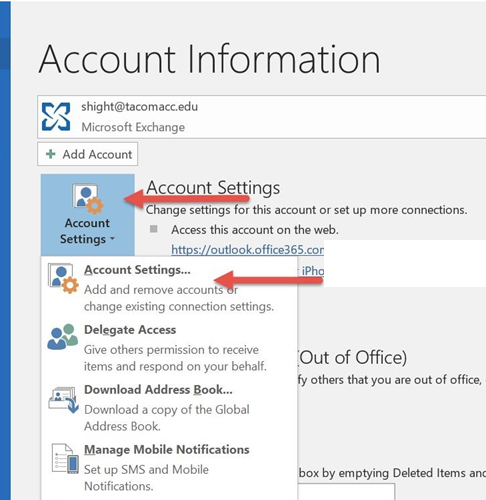Click the '(Out of Office)' heading text
The width and height of the screenshot is (486, 500).
(352, 358)
